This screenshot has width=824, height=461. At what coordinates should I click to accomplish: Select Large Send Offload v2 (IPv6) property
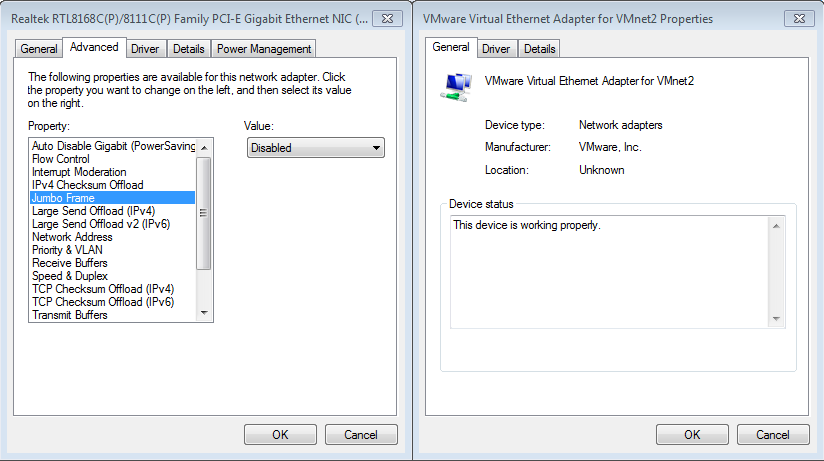click(113, 224)
